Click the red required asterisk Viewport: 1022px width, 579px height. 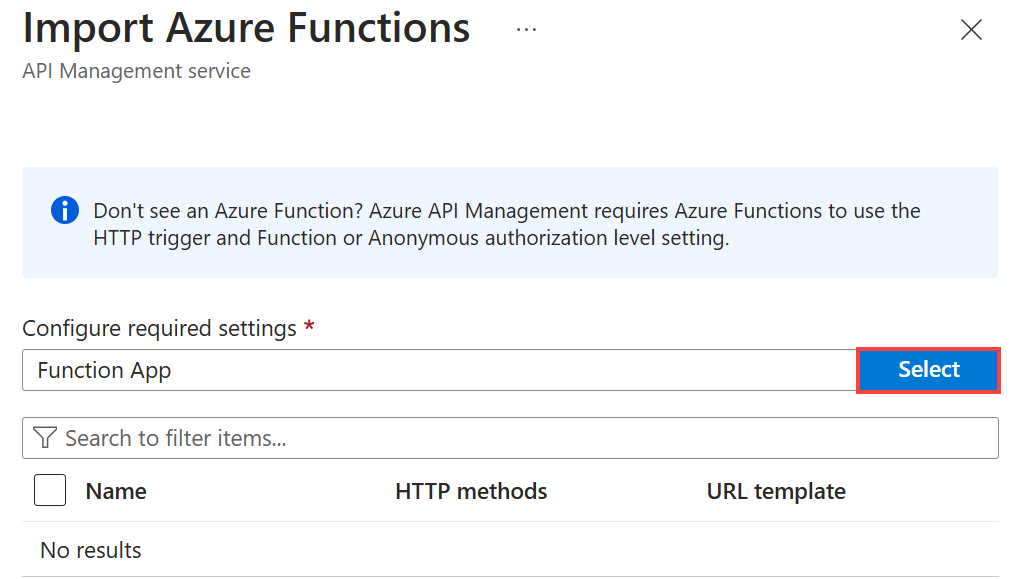(x=309, y=328)
